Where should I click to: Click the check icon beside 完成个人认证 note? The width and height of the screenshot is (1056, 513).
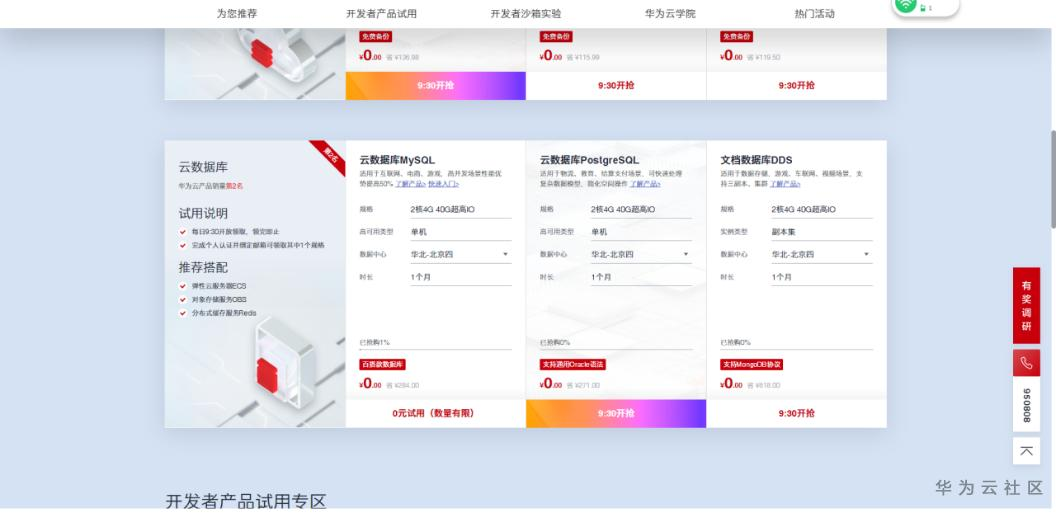click(183, 246)
